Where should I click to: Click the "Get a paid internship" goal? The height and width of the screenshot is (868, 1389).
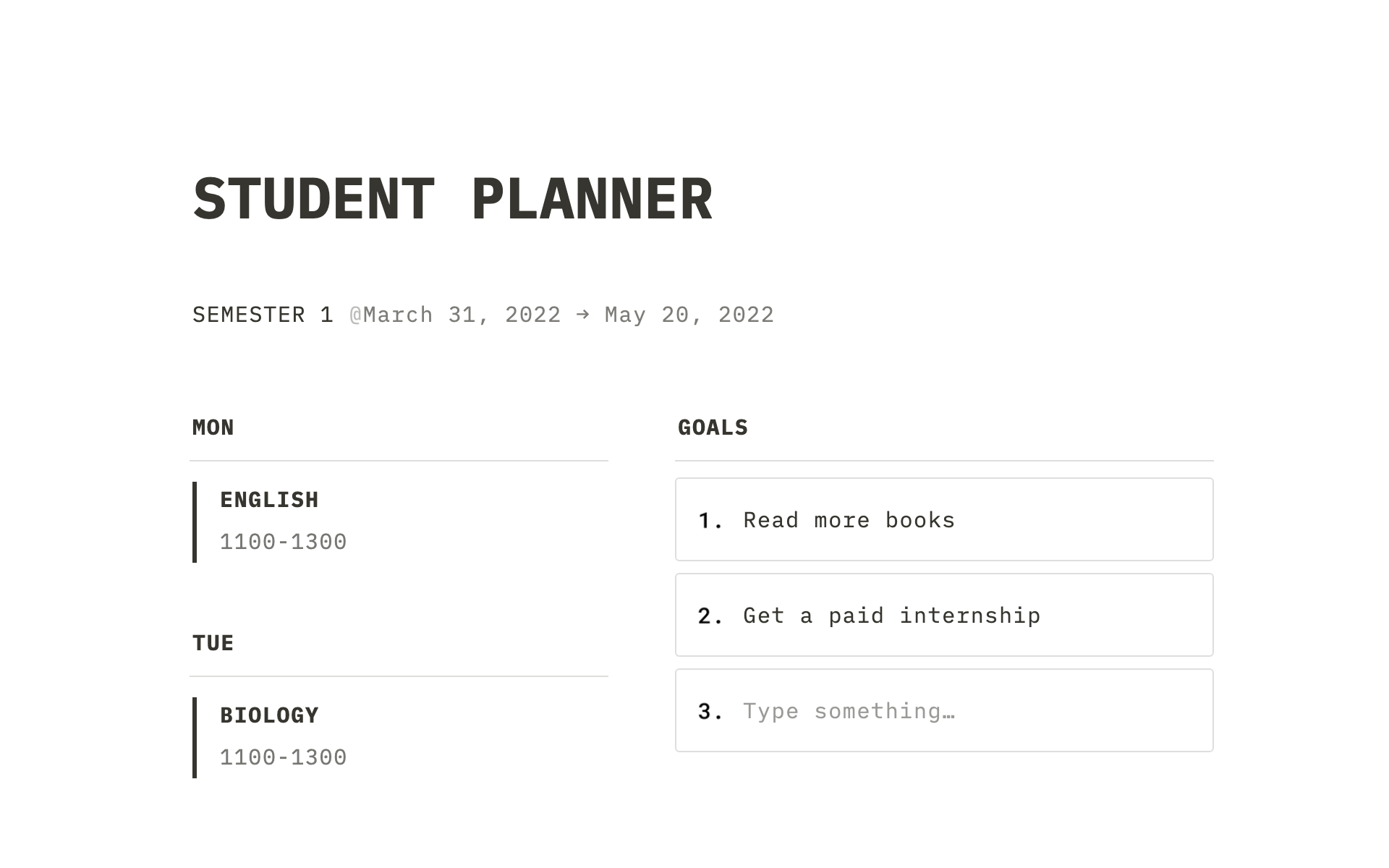[891, 616]
